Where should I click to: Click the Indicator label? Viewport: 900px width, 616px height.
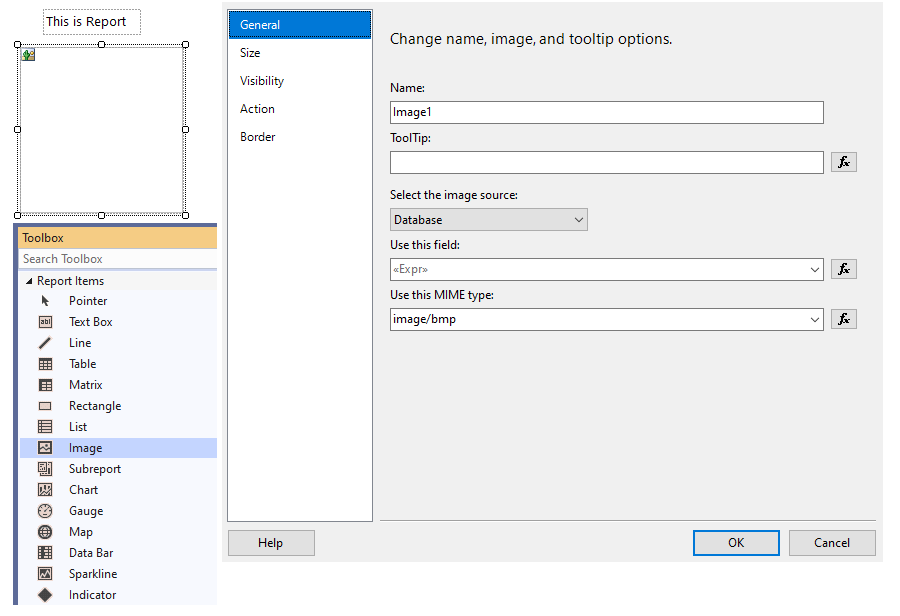point(92,595)
